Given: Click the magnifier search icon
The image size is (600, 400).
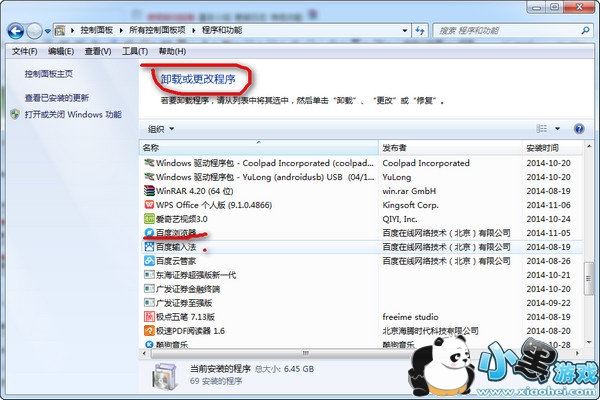Looking at the screenshot, I should [585, 30].
